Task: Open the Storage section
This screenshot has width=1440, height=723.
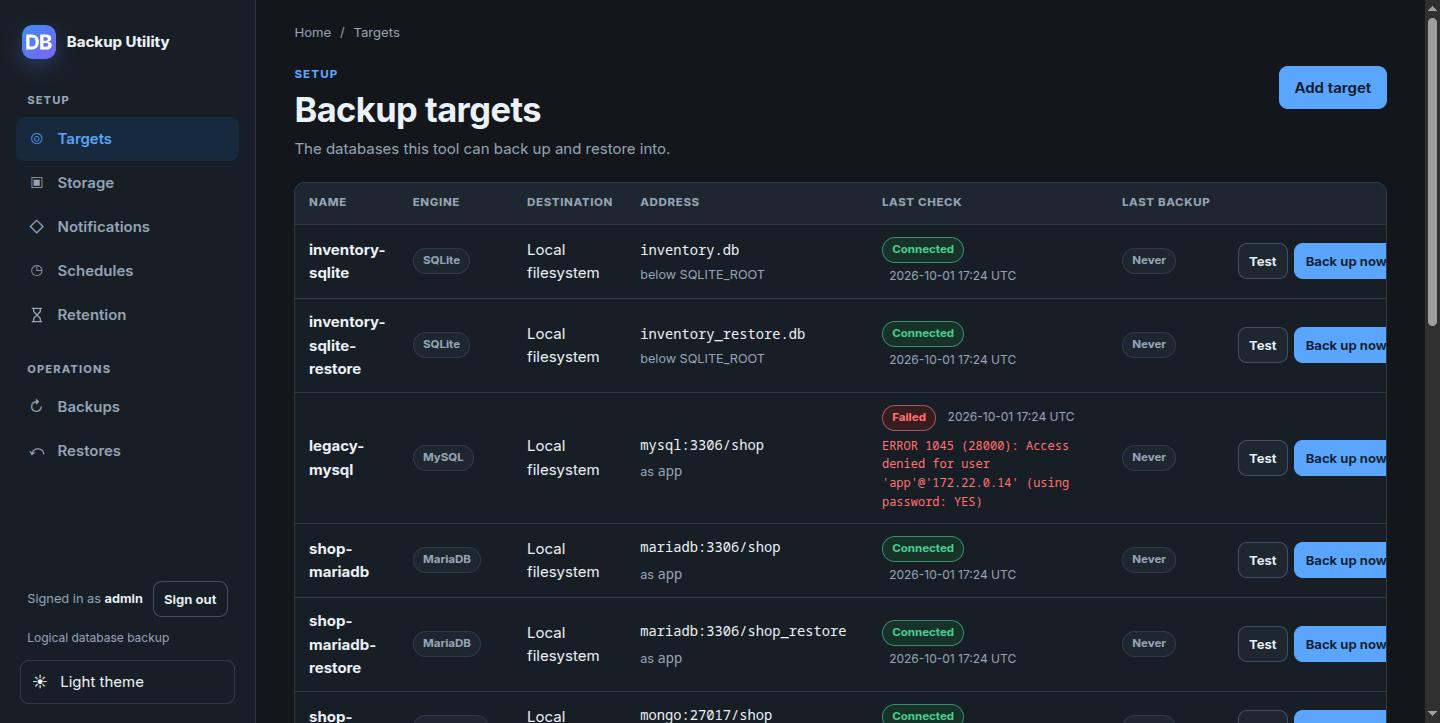Action: [127, 183]
